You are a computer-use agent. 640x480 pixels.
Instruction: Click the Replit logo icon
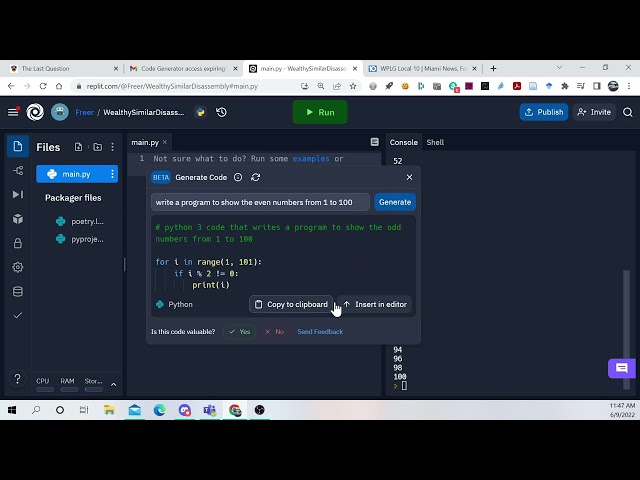[x=35, y=112]
